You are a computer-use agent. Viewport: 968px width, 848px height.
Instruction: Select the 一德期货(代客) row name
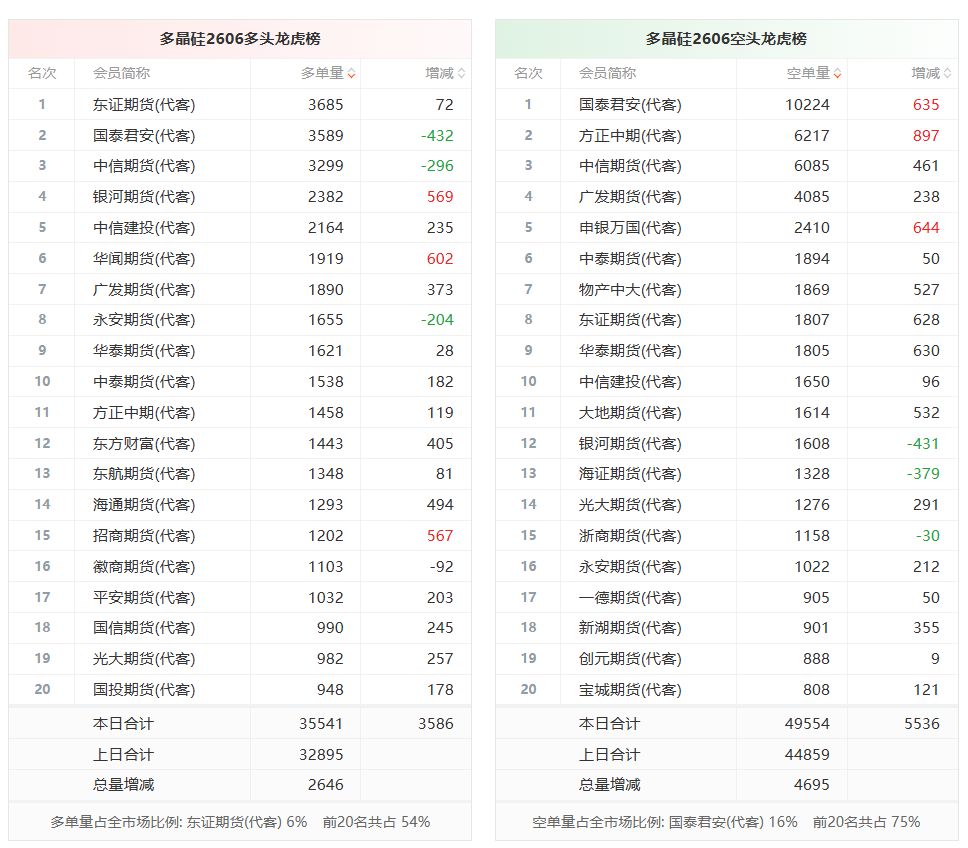tap(630, 597)
